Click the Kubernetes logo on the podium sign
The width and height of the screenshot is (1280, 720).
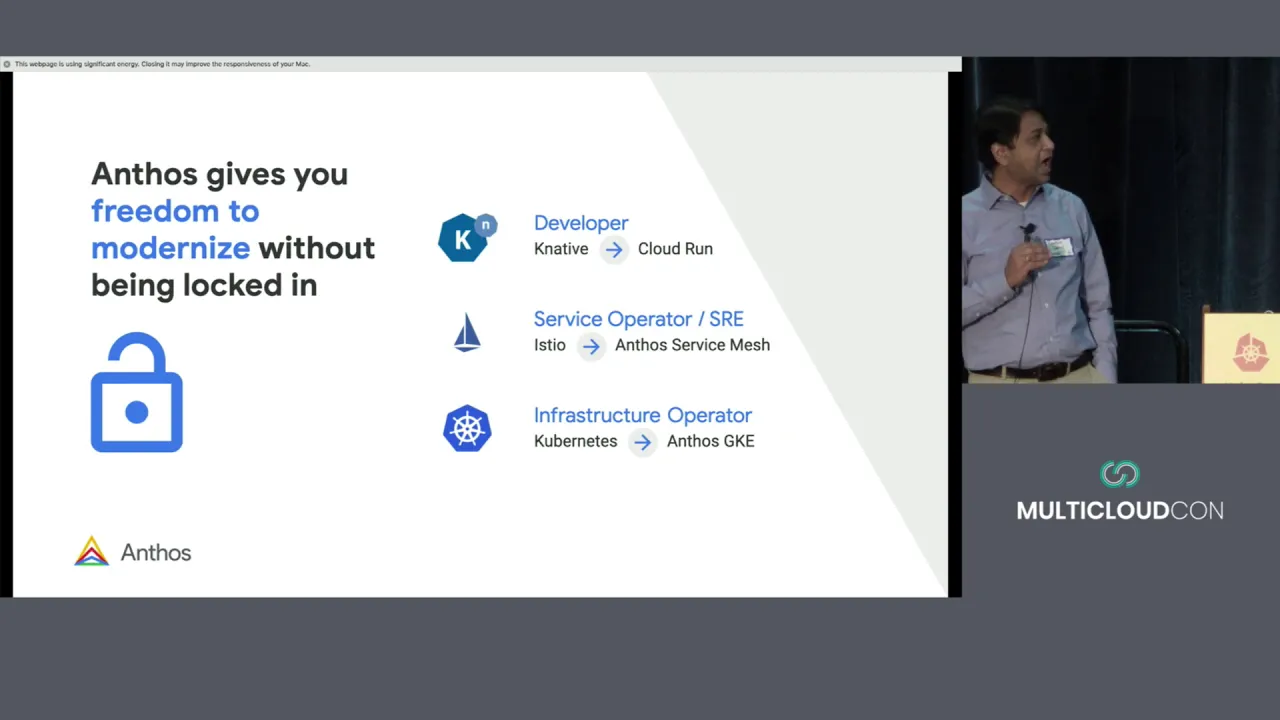click(1249, 352)
